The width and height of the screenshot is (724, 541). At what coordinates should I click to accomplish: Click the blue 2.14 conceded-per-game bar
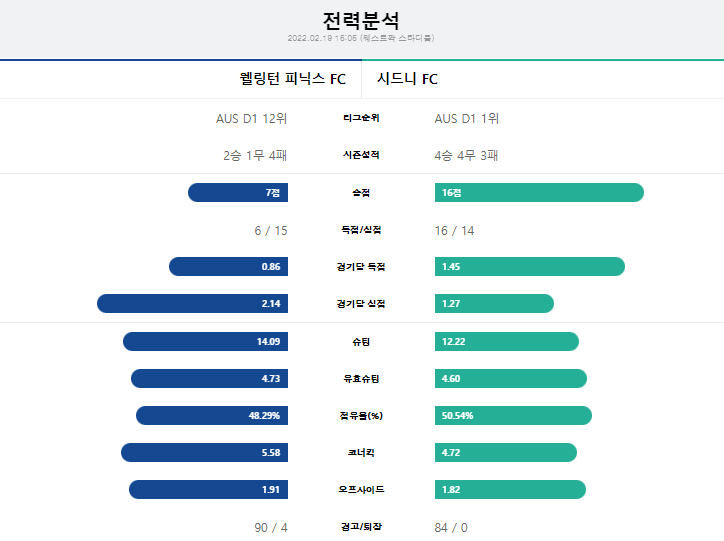click(x=193, y=303)
